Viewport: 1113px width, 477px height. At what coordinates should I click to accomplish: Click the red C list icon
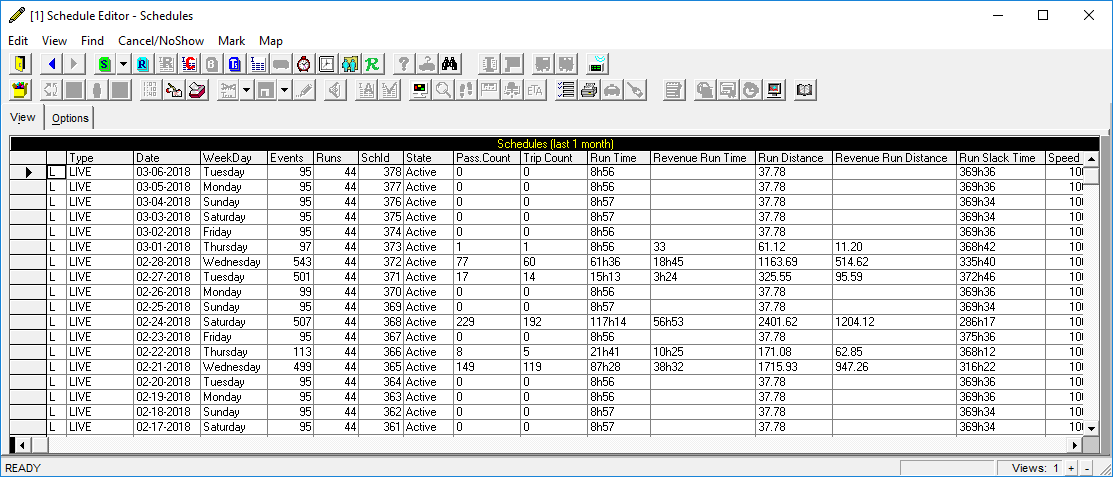189,64
